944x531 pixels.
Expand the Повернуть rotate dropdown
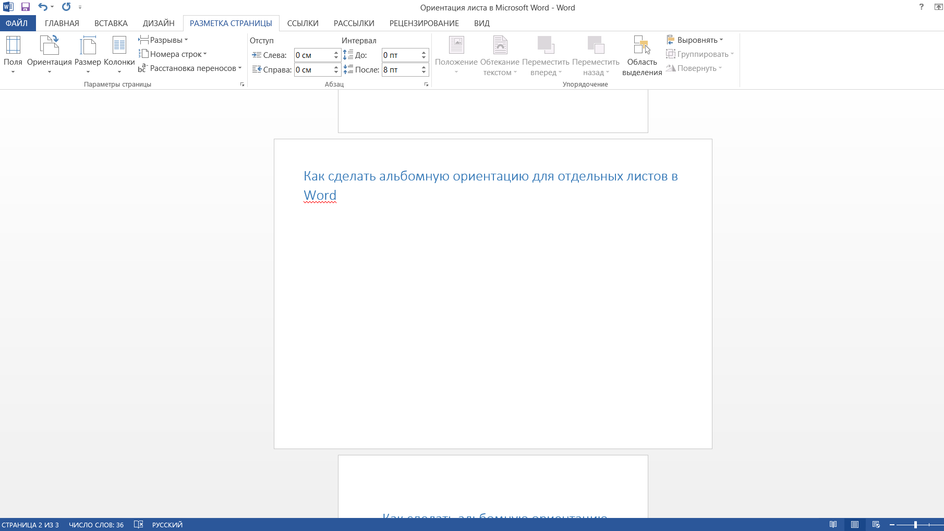694,68
